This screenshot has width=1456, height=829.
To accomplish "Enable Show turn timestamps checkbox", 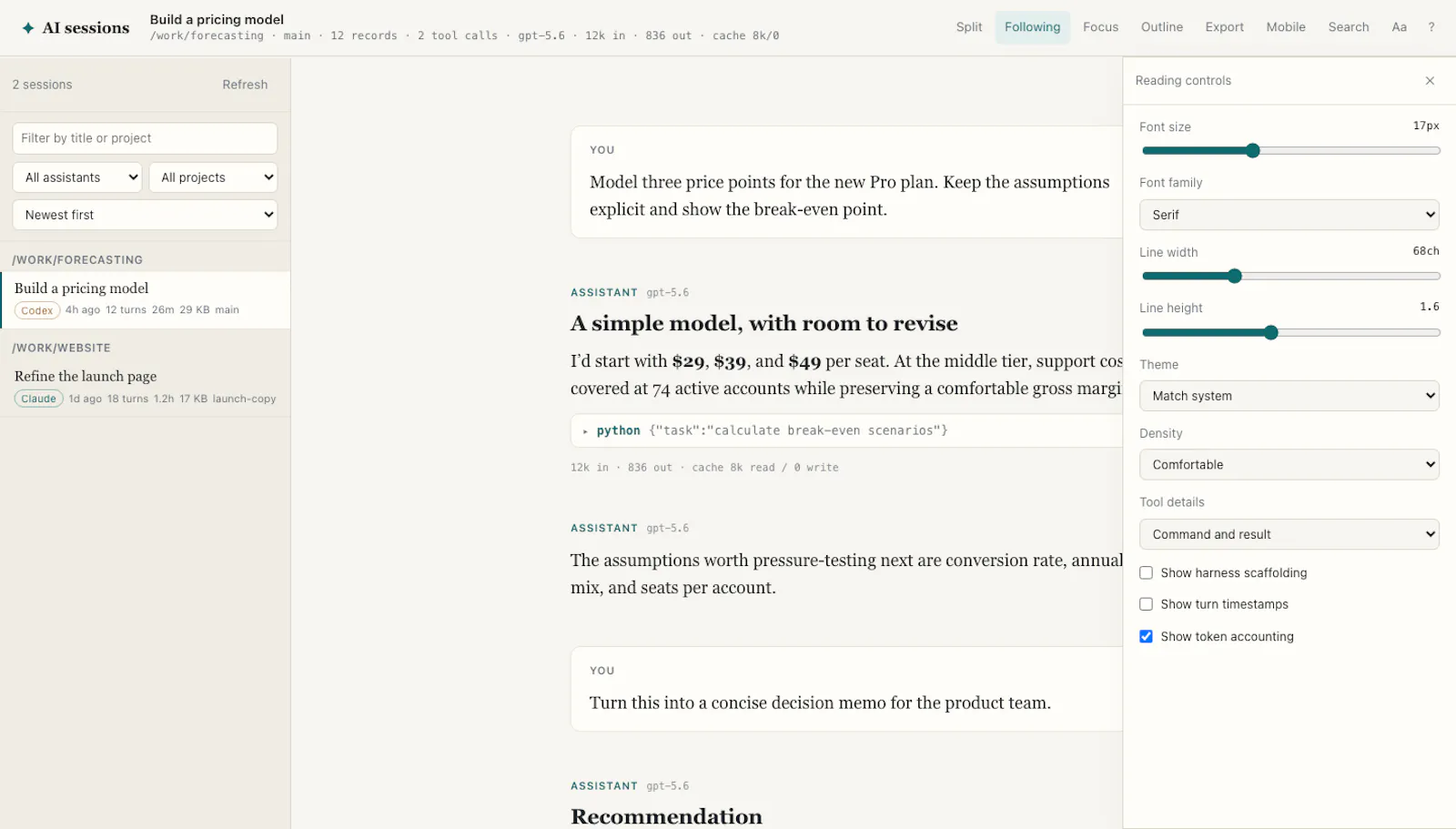I will 1146,604.
